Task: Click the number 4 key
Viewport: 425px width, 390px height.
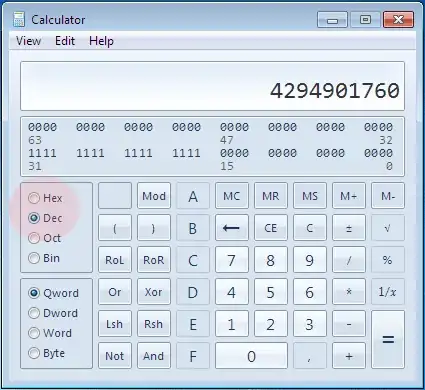Action: 232,292
